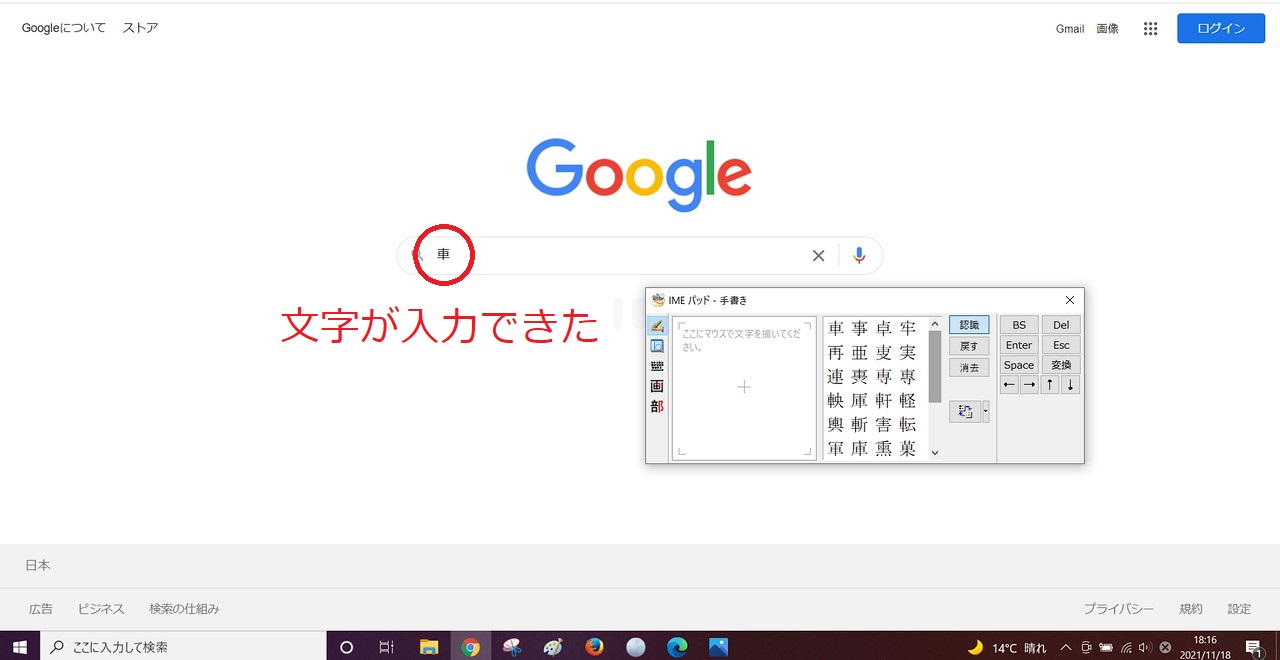Close the IME Pad window
Viewport: 1280px width, 660px height.
pyautogui.click(x=1070, y=300)
